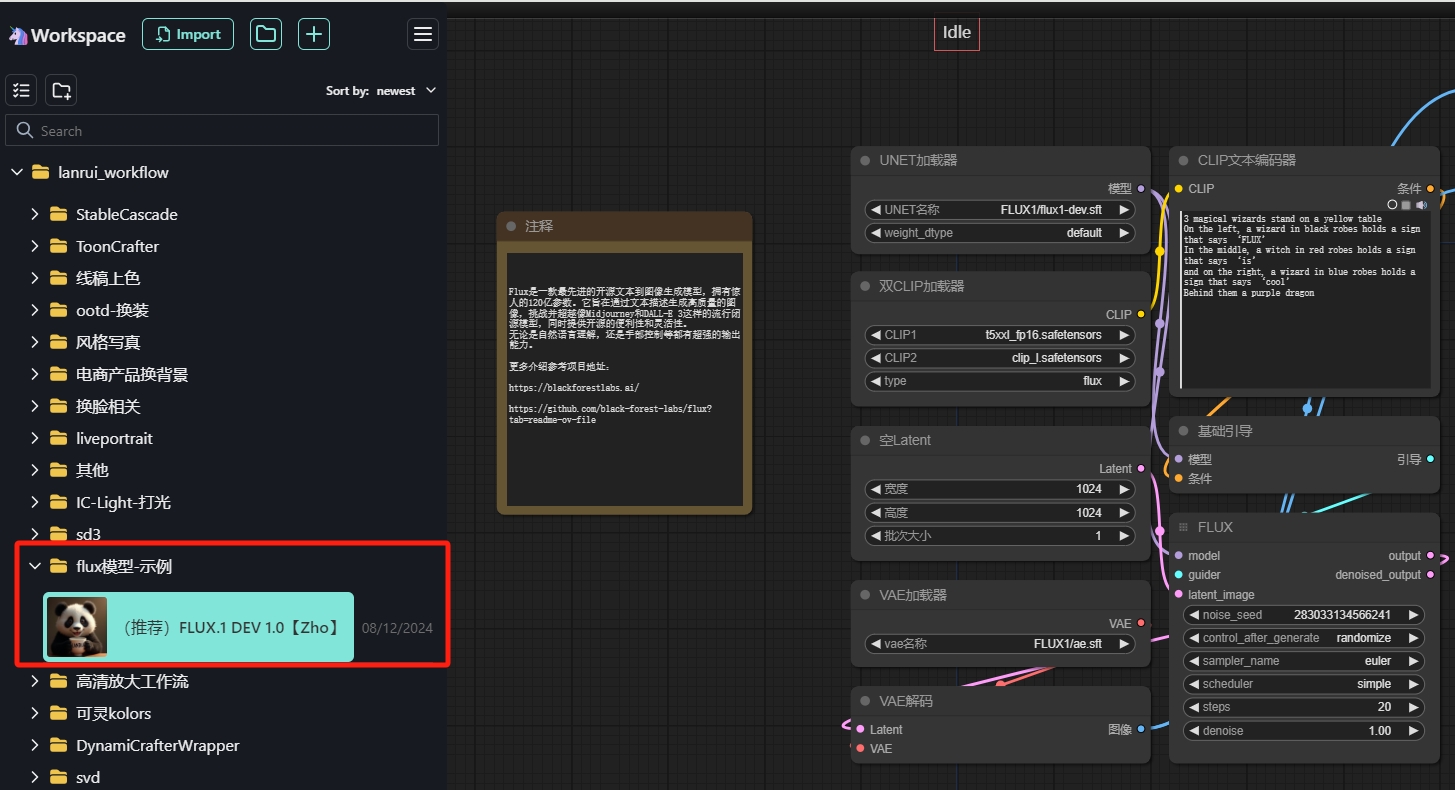This screenshot has width=1455, height=790.
Task: Collapse the lanrui_workflow folder chevron
Action: click(16, 172)
